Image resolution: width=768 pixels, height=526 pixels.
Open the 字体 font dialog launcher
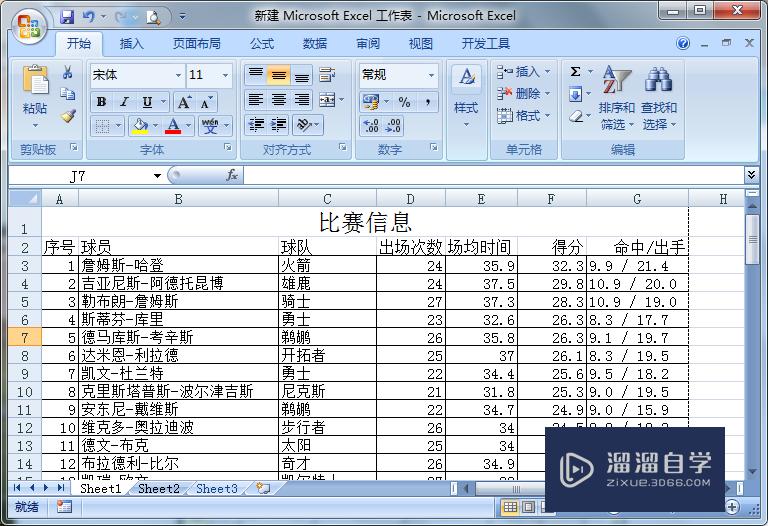click(x=228, y=147)
